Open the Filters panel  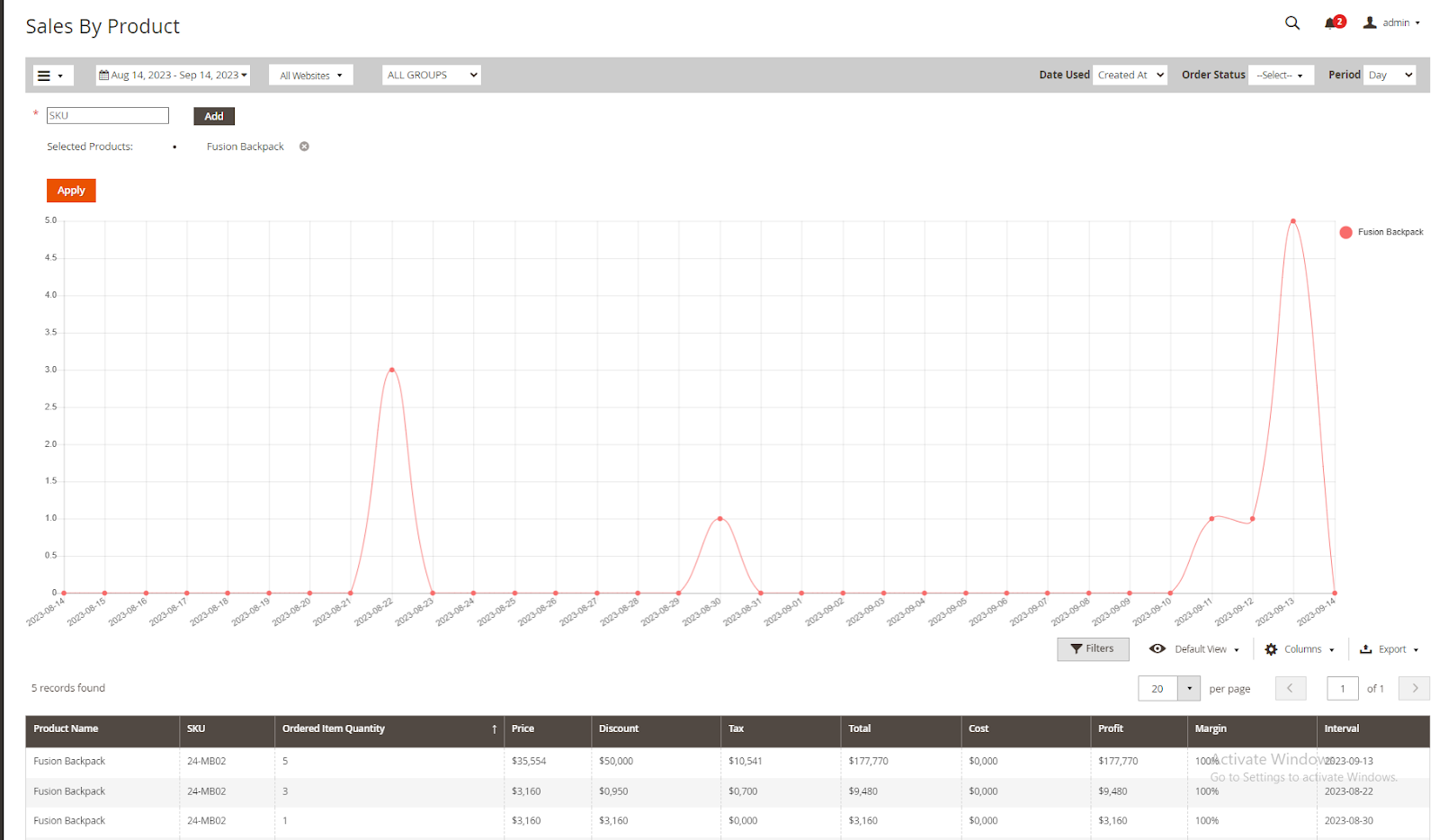[1092, 649]
